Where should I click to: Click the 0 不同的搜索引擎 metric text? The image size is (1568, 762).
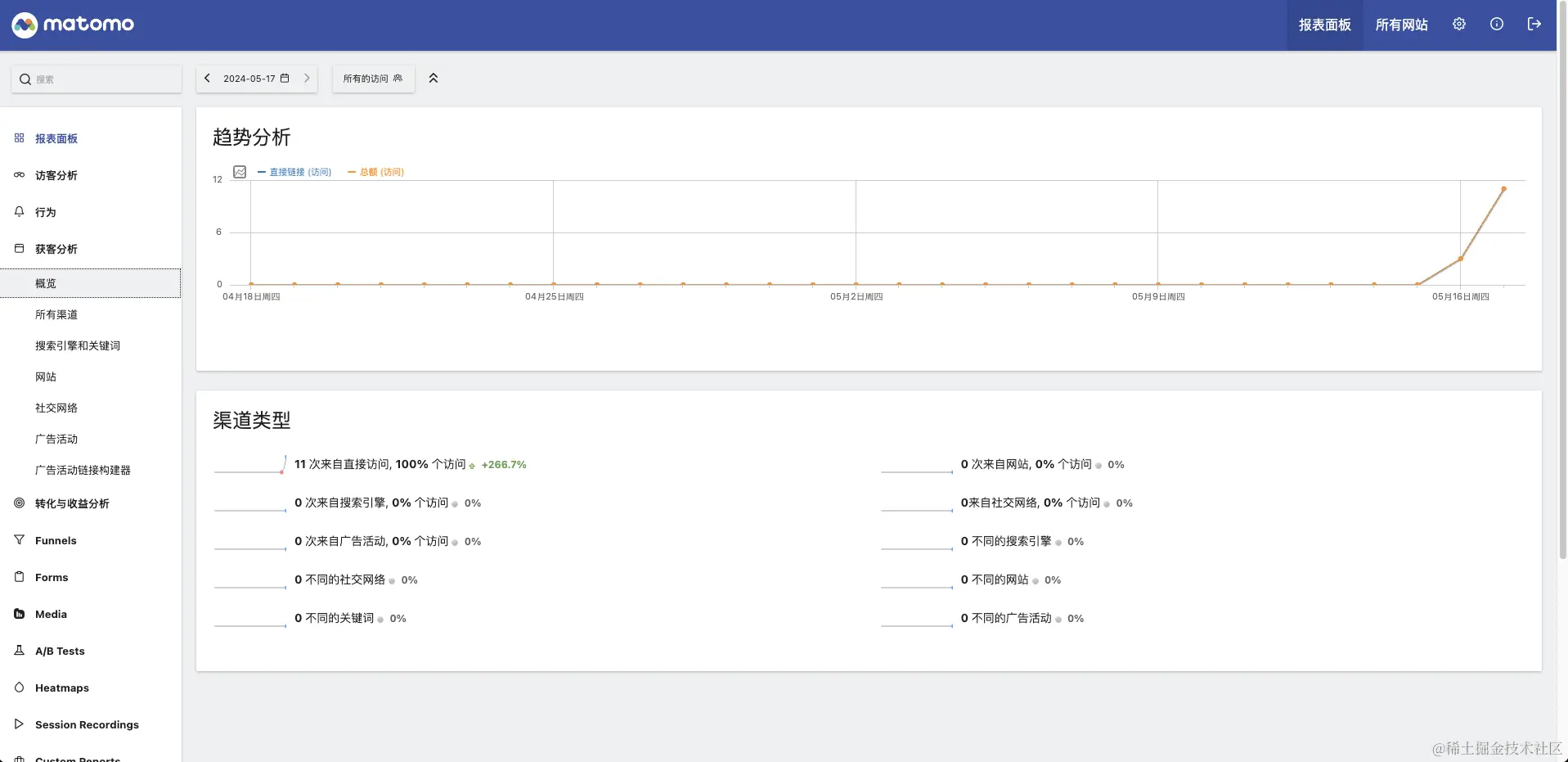click(1006, 541)
